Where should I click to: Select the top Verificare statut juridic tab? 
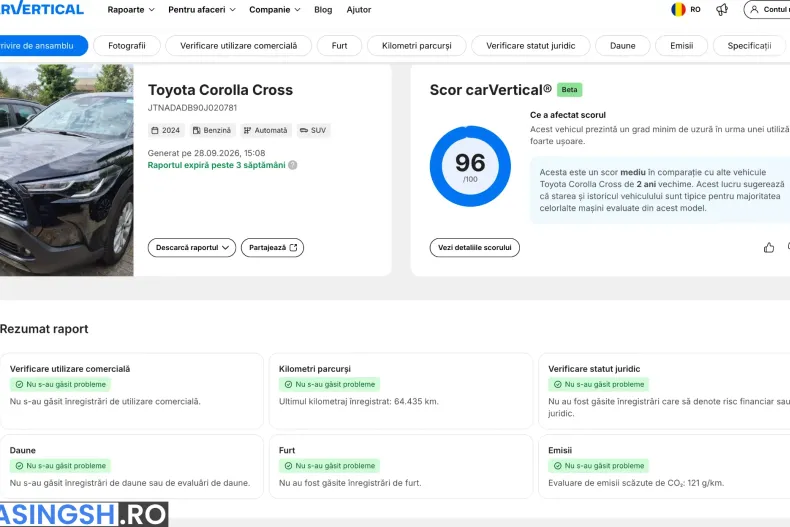(x=531, y=46)
